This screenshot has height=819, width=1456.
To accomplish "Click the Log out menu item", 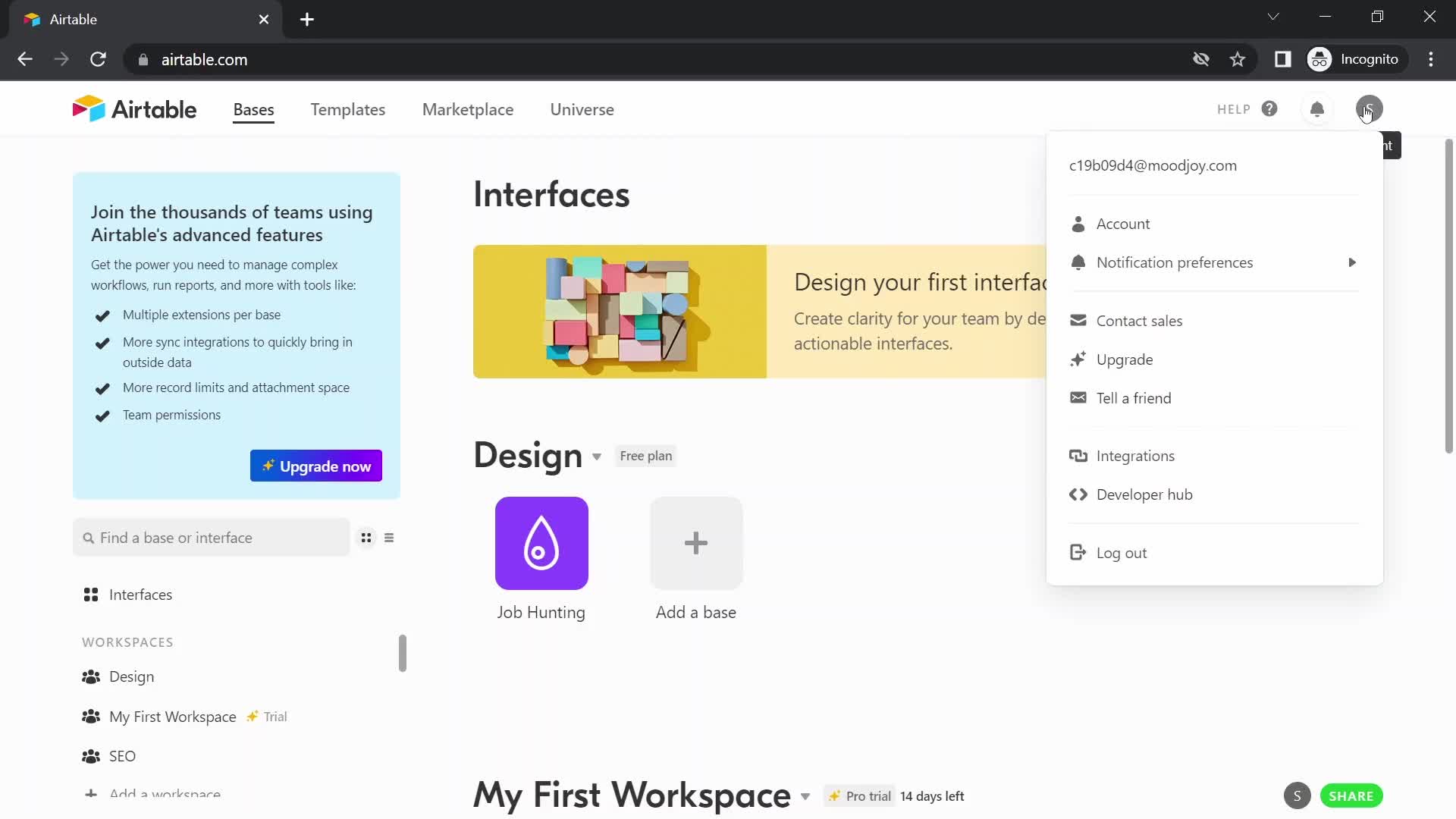I will (1122, 552).
